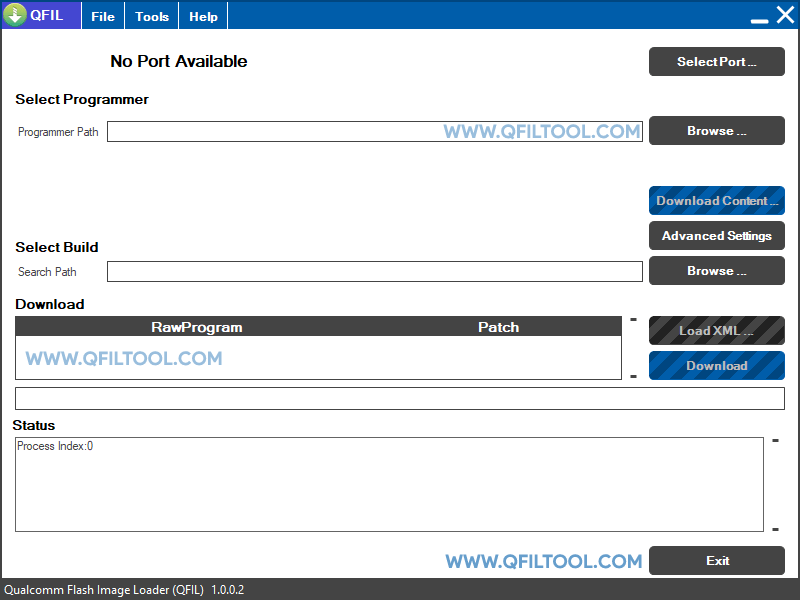Open Advanced Settings
This screenshot has height=600, width=800.
(x=716, y=236)
